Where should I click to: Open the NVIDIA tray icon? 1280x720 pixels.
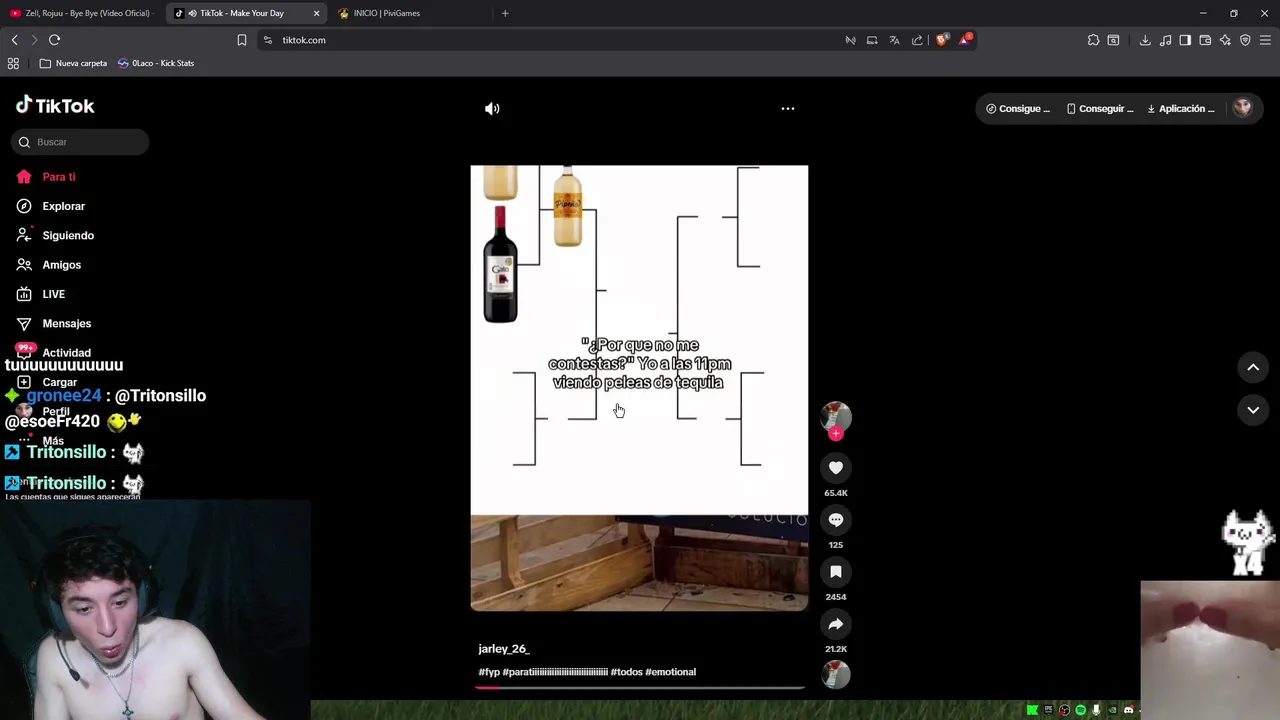pos(1112,710)
